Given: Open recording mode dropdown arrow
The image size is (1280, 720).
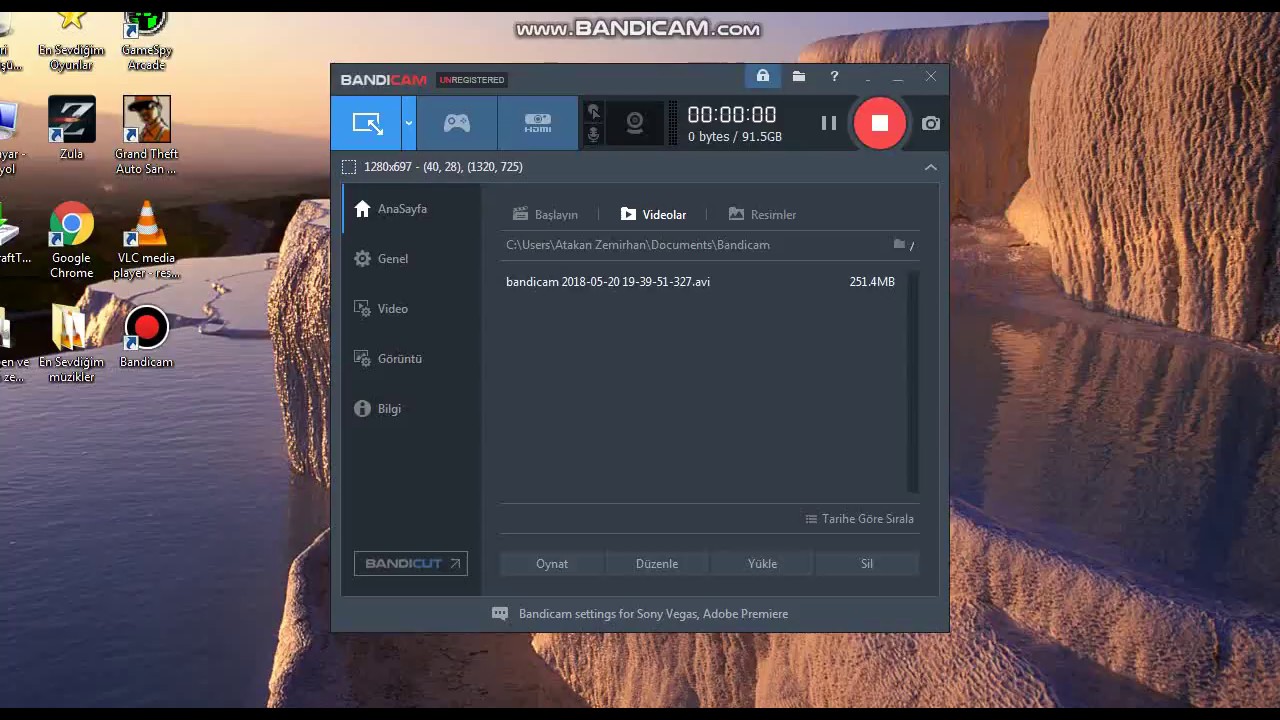Looking at the screenshot, I should pos(408,123).
